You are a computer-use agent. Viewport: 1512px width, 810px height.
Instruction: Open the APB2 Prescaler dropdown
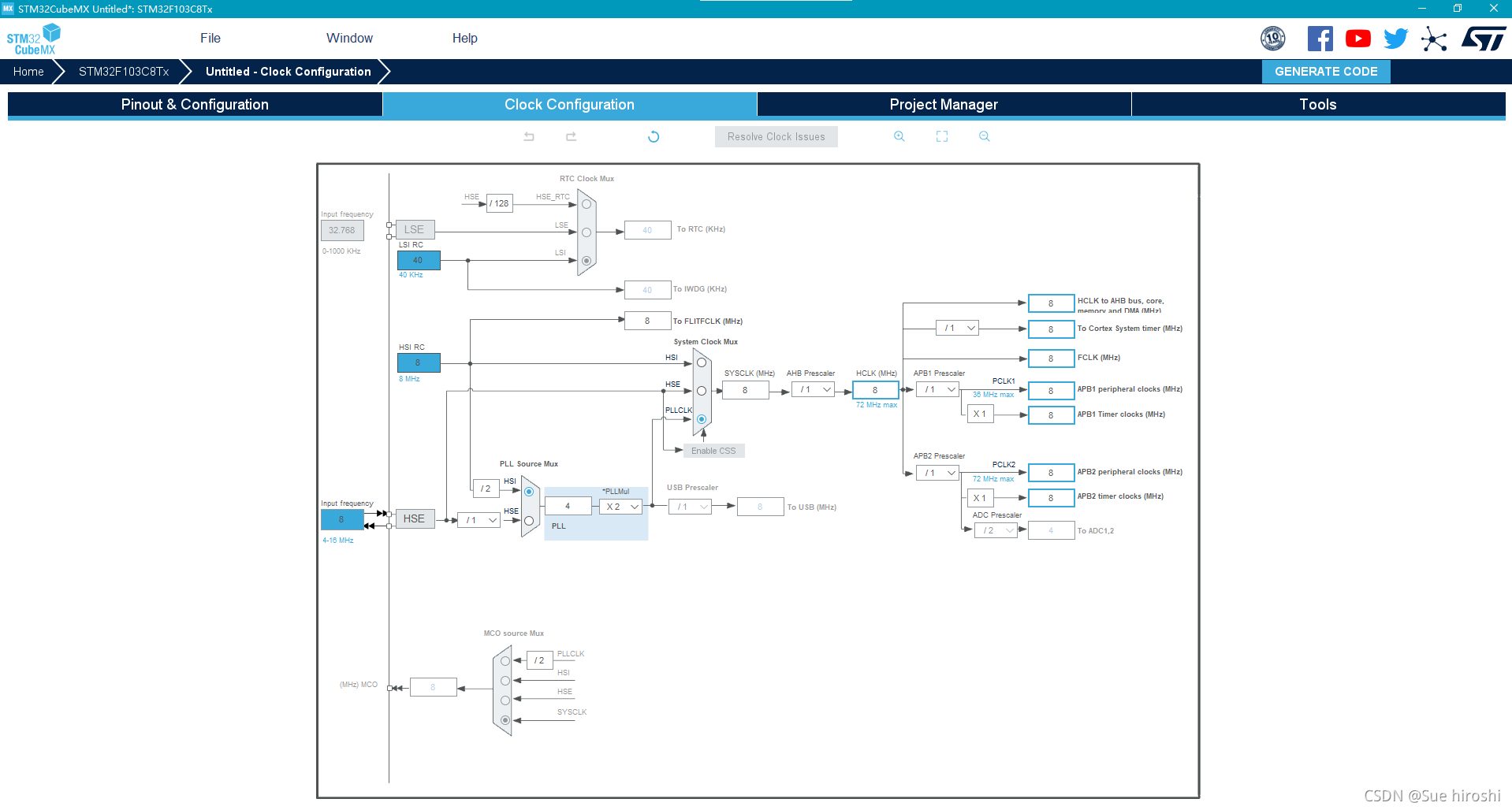[x=937, y=473]
